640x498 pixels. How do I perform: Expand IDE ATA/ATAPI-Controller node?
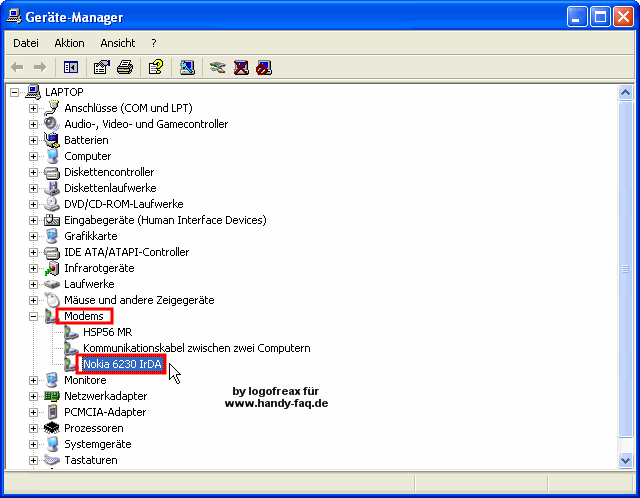[x=33, y=253]
